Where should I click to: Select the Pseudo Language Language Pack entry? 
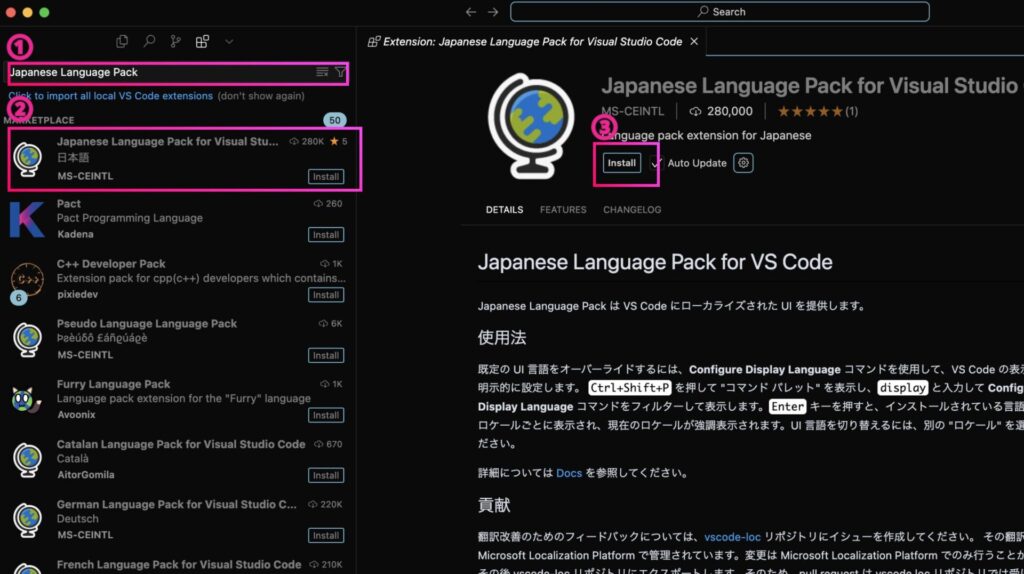click(178, 339)
